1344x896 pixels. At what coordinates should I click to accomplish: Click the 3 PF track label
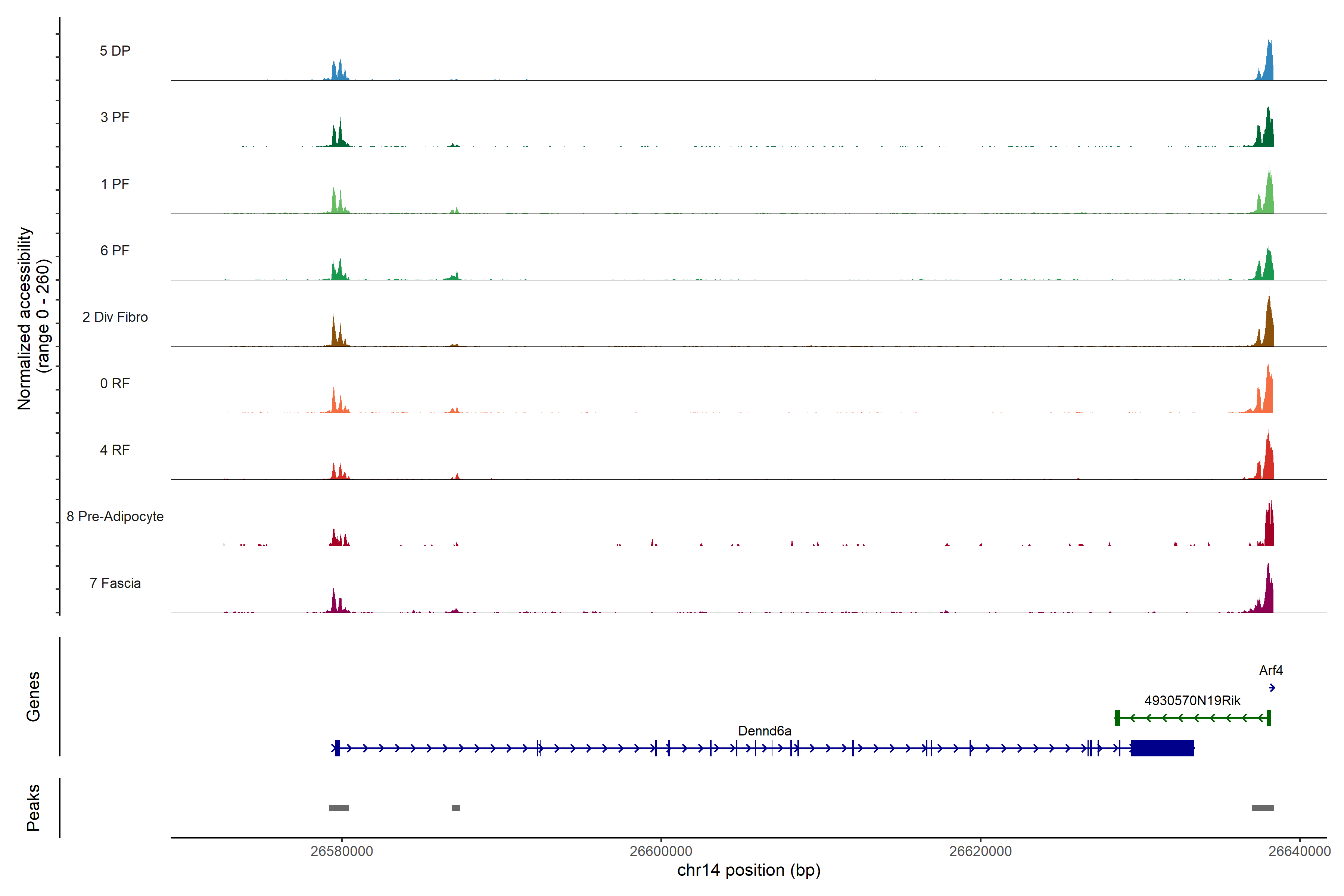click(x=115, y=117)
